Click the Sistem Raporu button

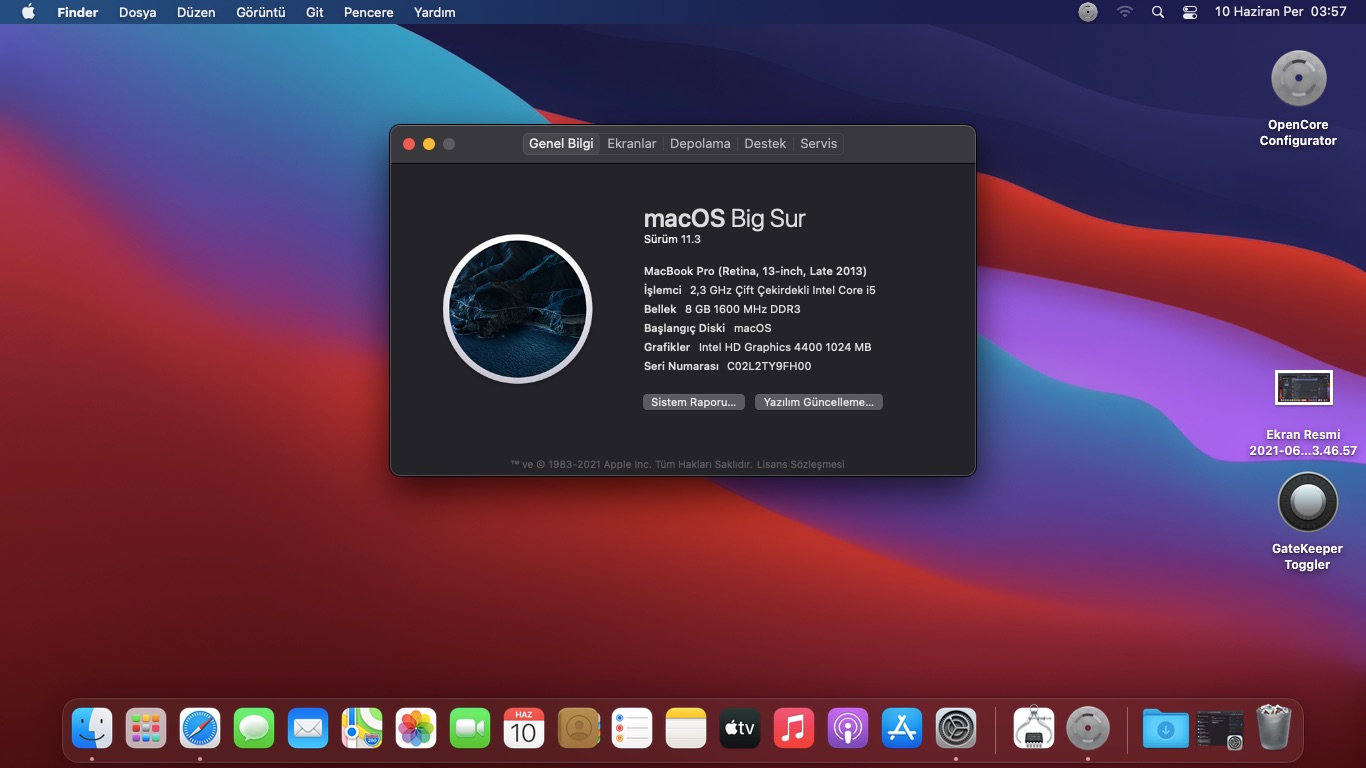point(695,402)
